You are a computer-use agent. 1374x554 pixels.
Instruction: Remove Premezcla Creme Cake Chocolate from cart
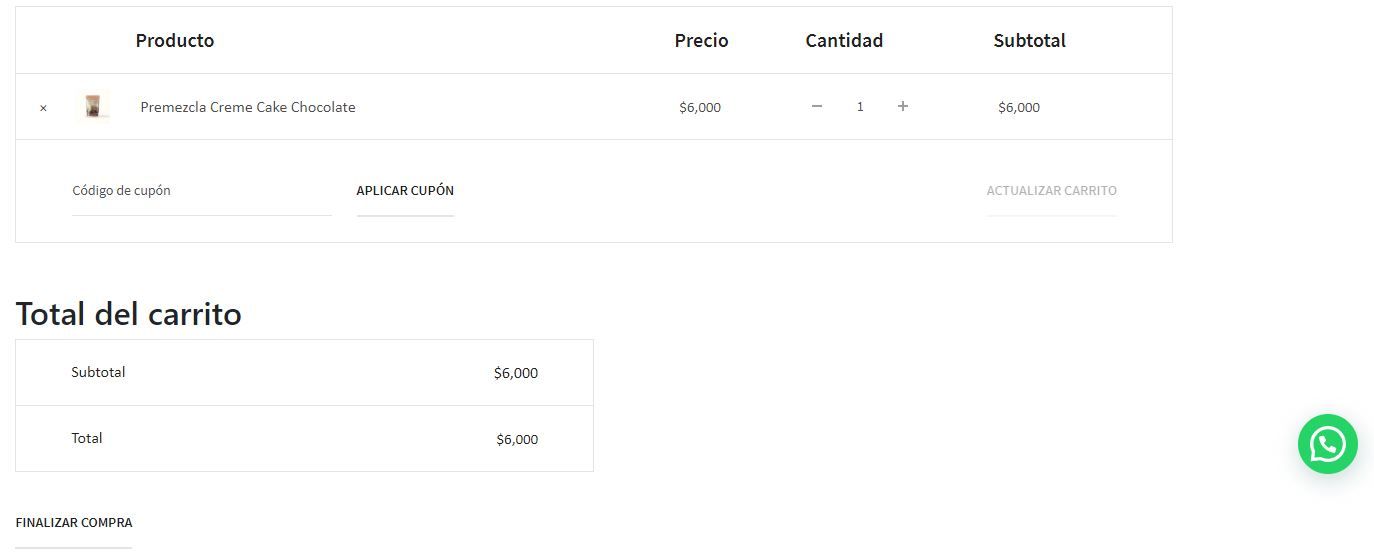[x=43, y=108]
